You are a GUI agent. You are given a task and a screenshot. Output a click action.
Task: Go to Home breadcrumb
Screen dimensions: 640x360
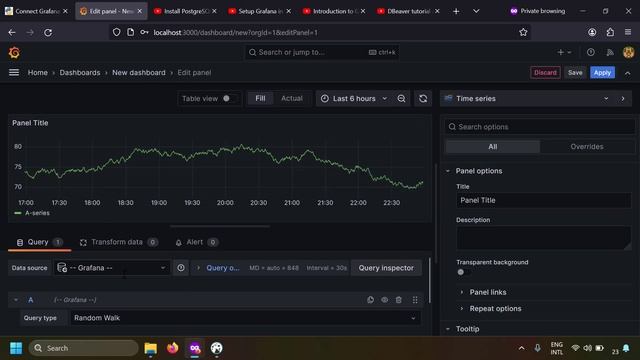[38, 73]
